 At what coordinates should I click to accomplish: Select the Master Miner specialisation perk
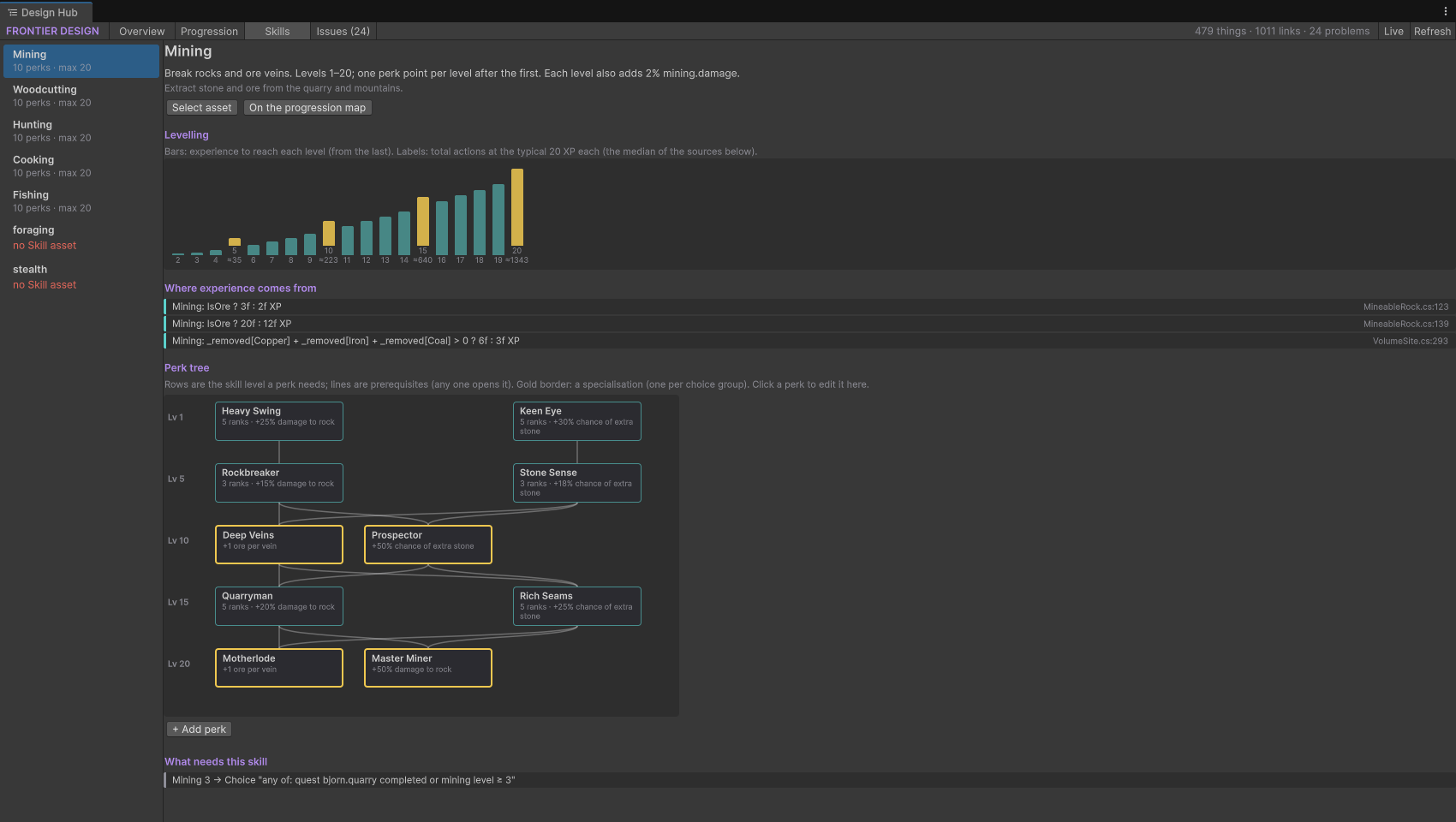pos(428,668)
